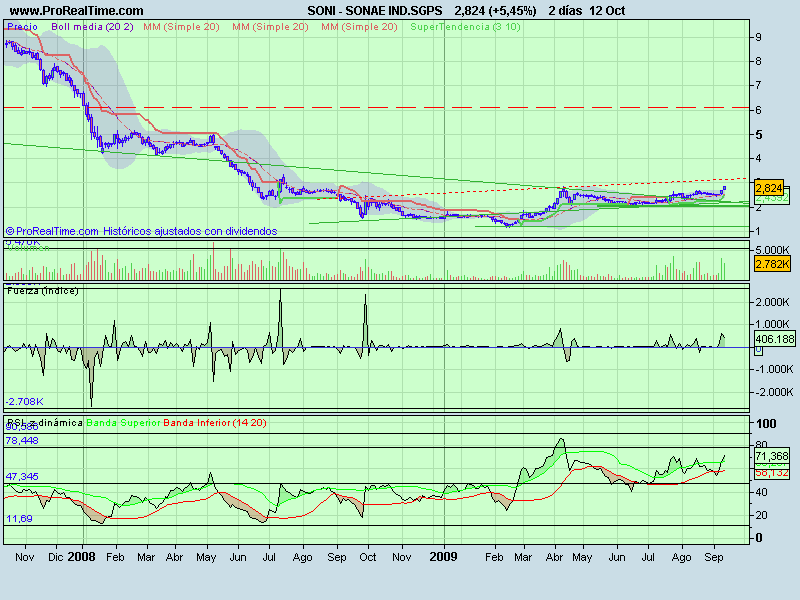
Task: Click the 1.000K force index axis label
Action: tap(772, 324)
